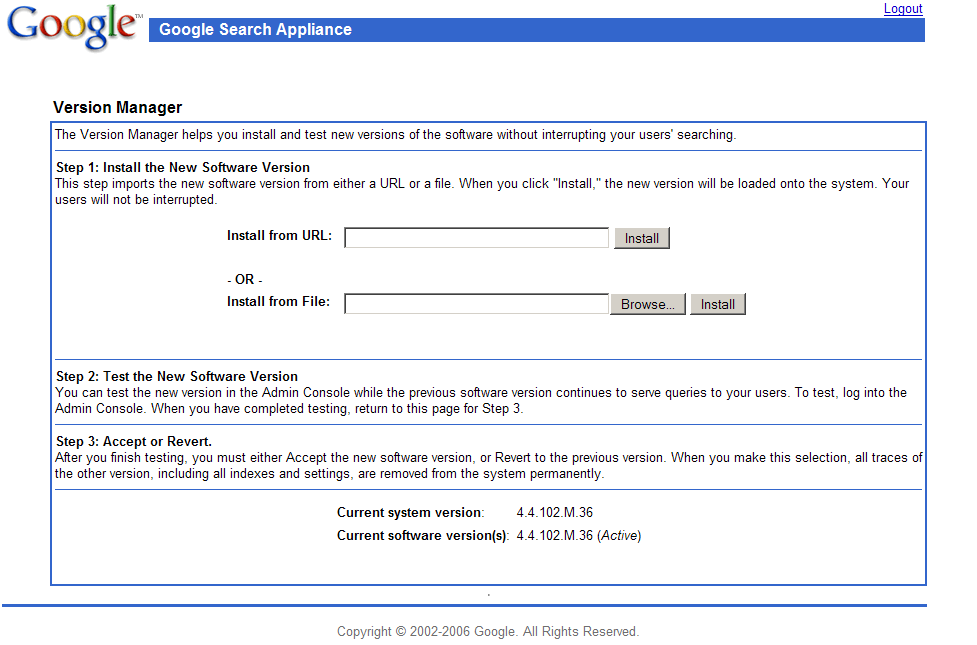Click the Google logo image
The height and width of the screenshot is (645, 977).
[75, 27]
